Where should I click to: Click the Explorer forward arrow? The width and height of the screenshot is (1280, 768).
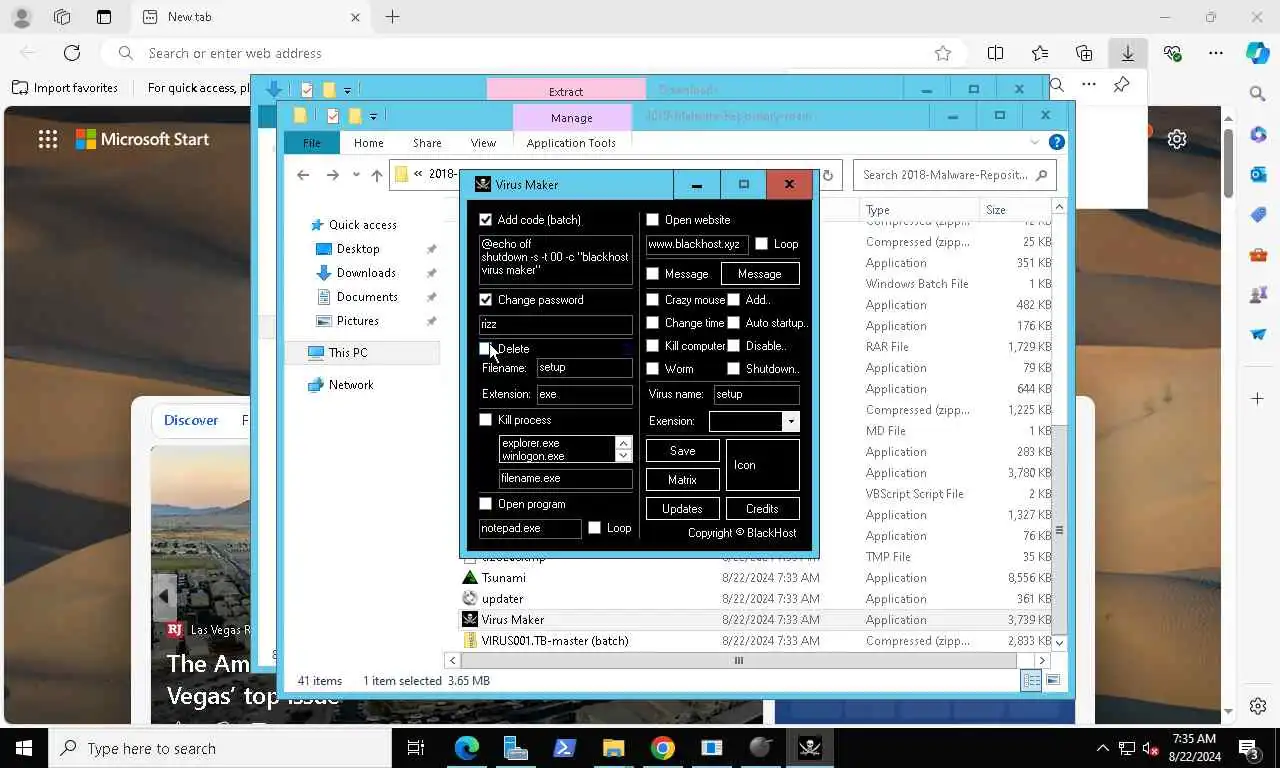(x=332, y=175)
